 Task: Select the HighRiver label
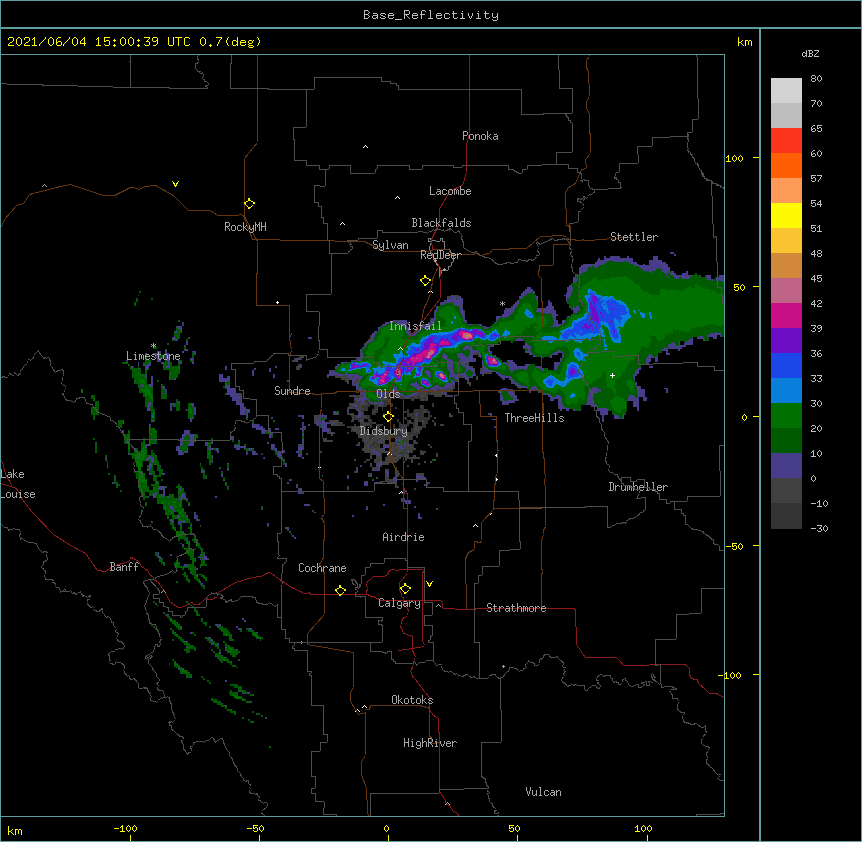pyautogui.click(x=430, y=743)
